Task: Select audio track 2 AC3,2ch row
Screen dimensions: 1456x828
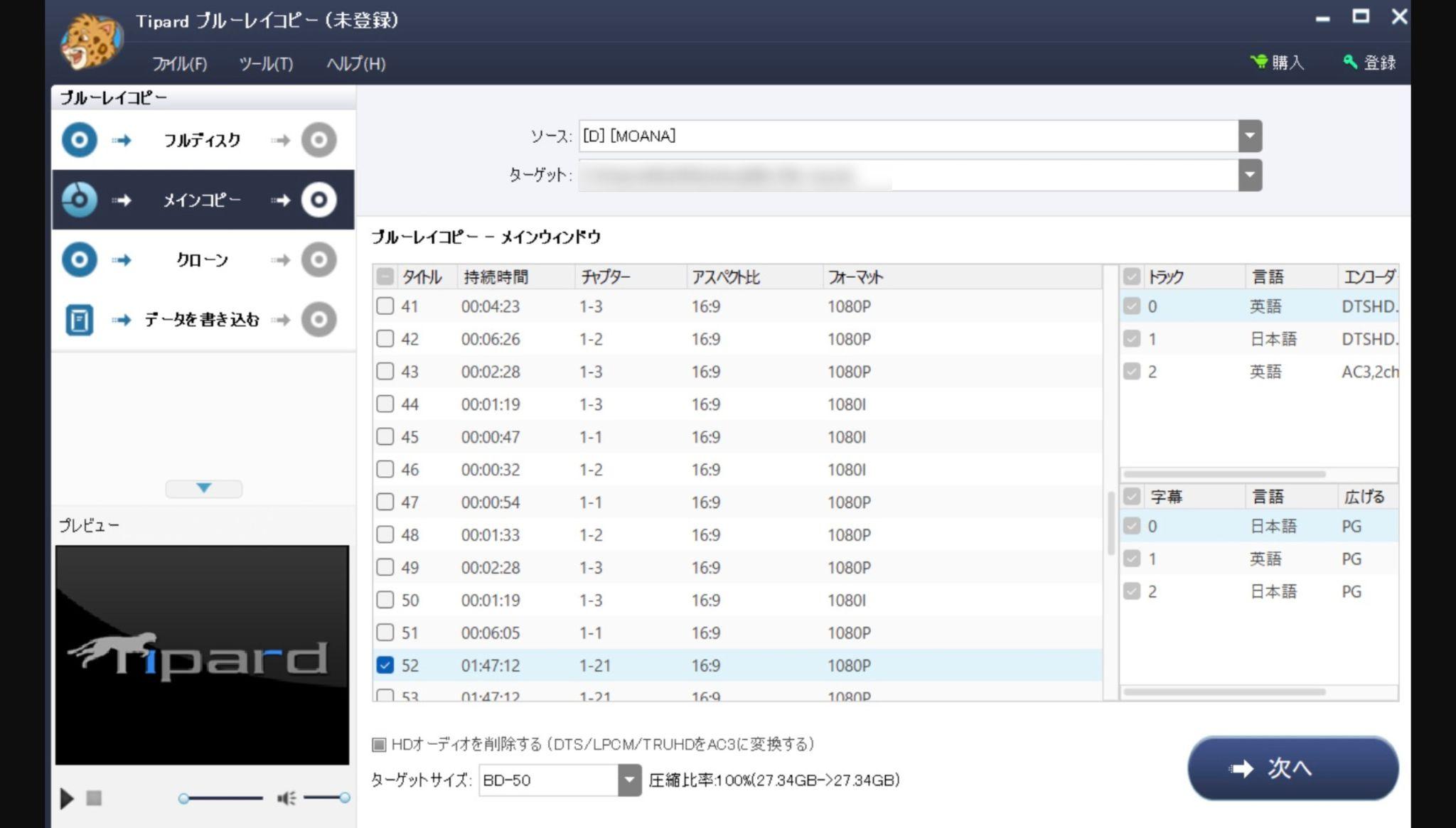Action: (x=1259, y=372)
